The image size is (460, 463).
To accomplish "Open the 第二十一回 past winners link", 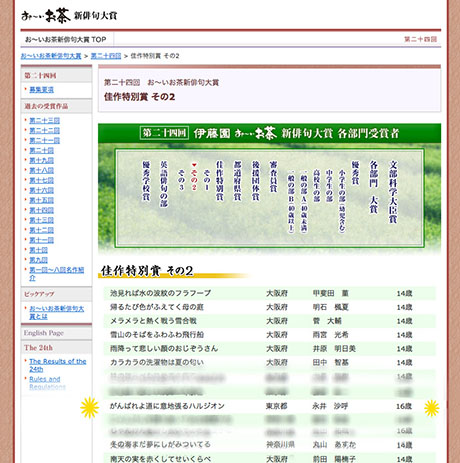I will (45, 140).
